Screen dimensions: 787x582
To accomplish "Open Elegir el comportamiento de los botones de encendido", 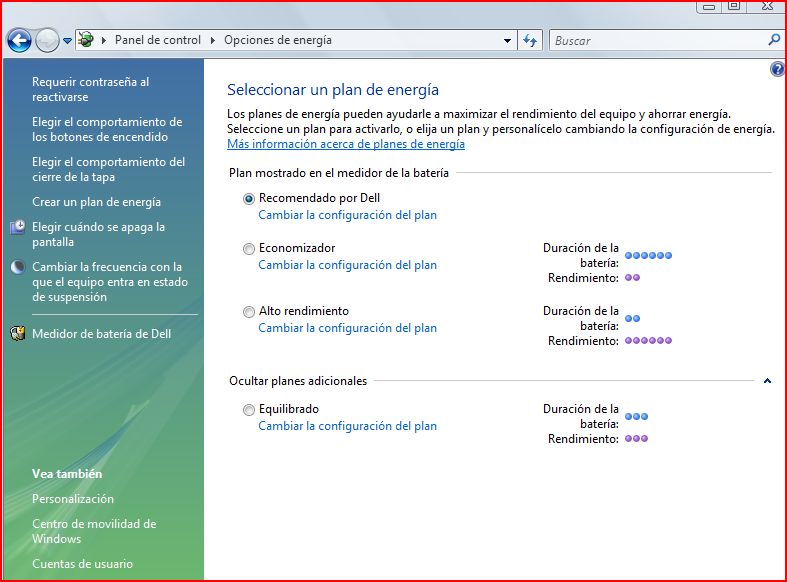I will coord(107,129).
